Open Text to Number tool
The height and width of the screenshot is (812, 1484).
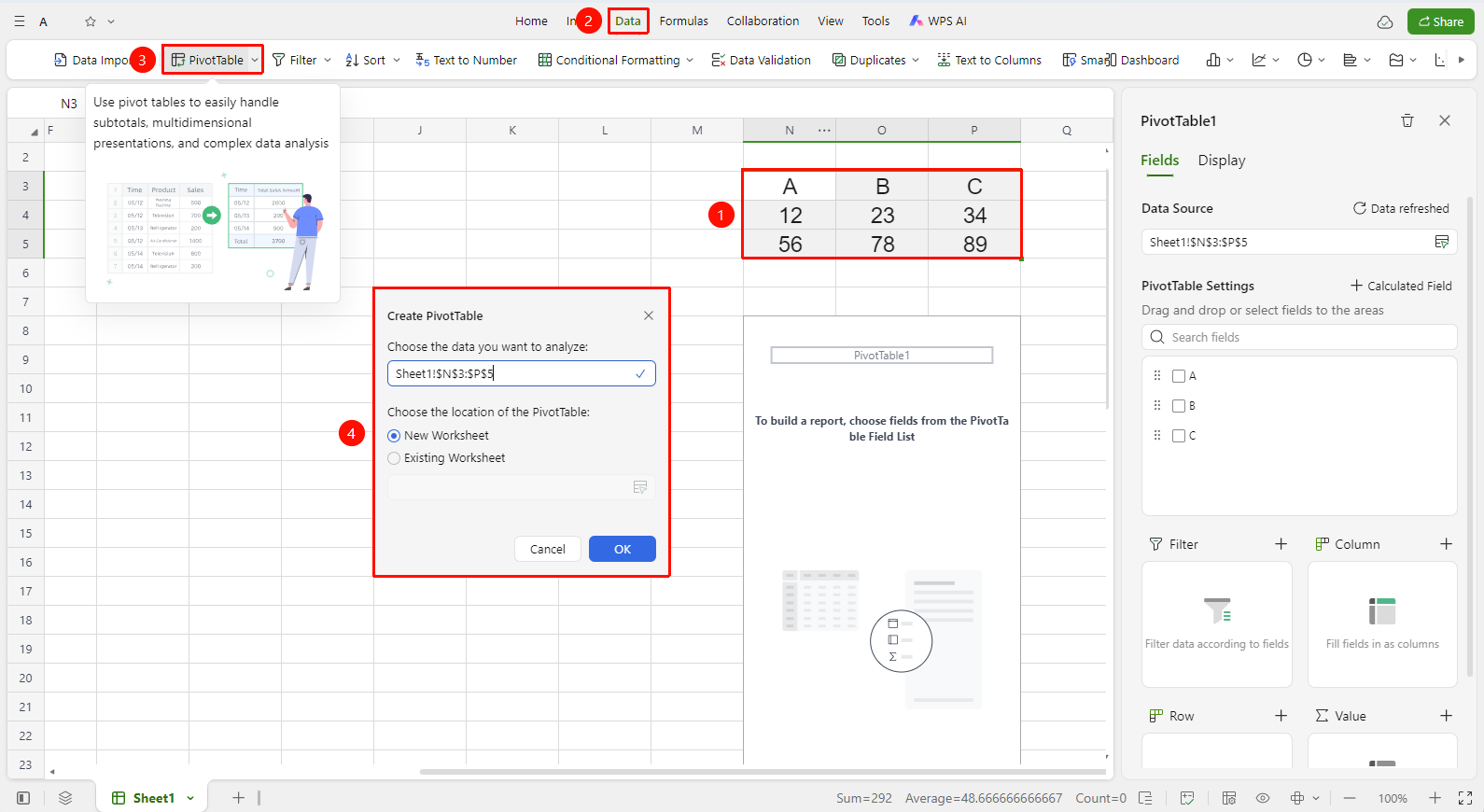(x=466, y=60)
